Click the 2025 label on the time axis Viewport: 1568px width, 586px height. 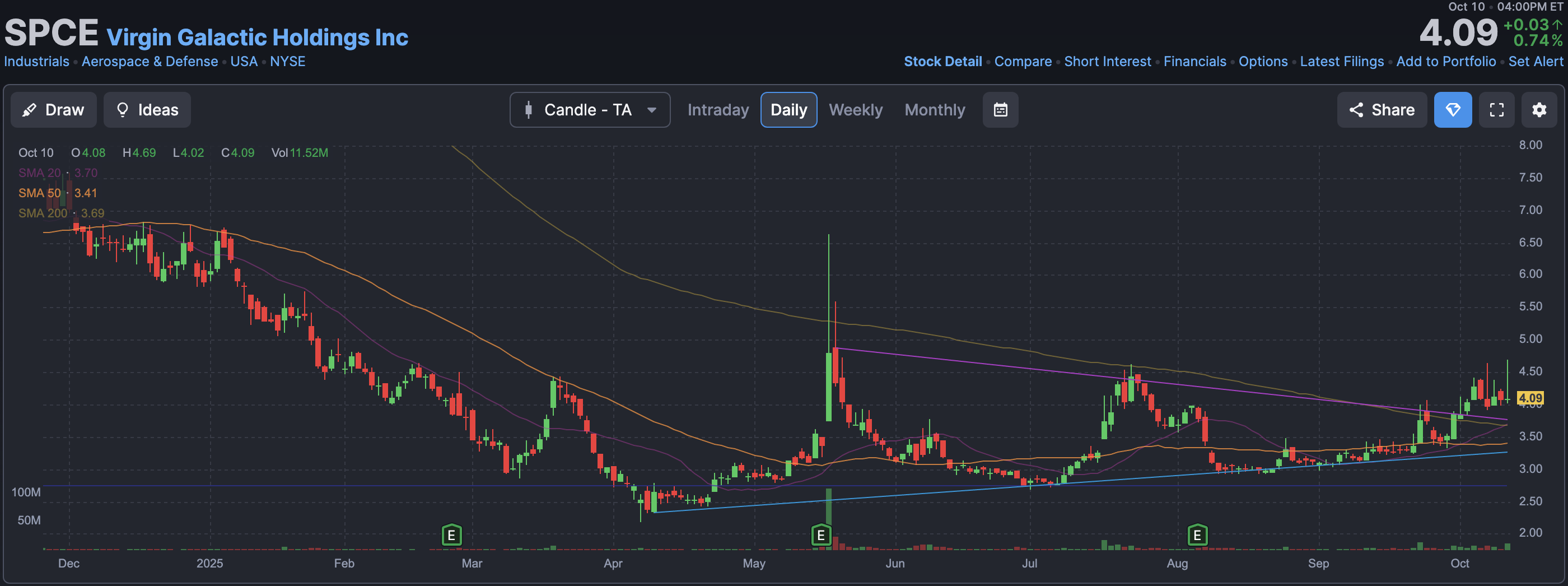point(209,564)
